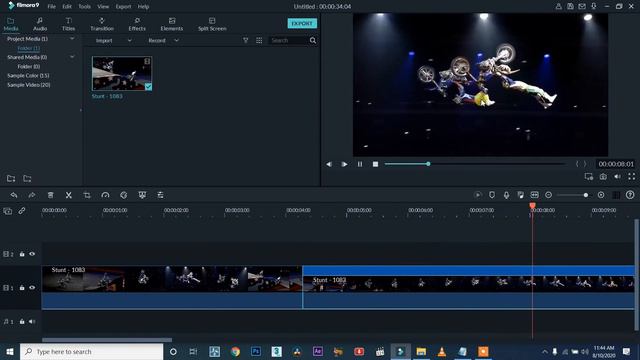Viewport: 640px width, 360px height.
Task: Adjust preview volume speaker icon
Action: (618, 176)
